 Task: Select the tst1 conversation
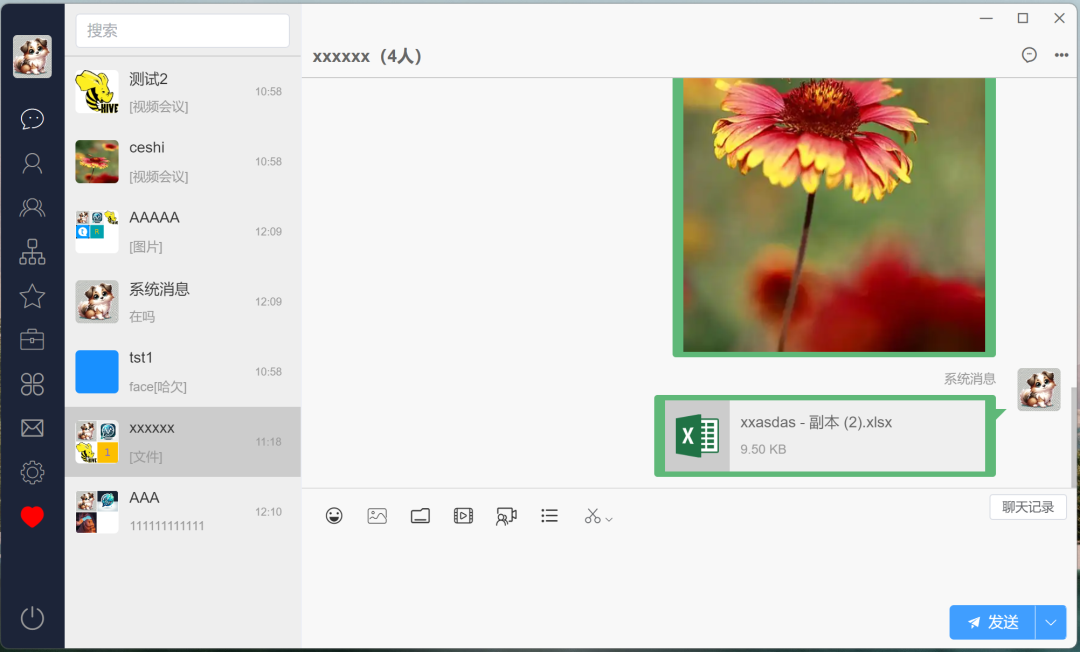183,371
